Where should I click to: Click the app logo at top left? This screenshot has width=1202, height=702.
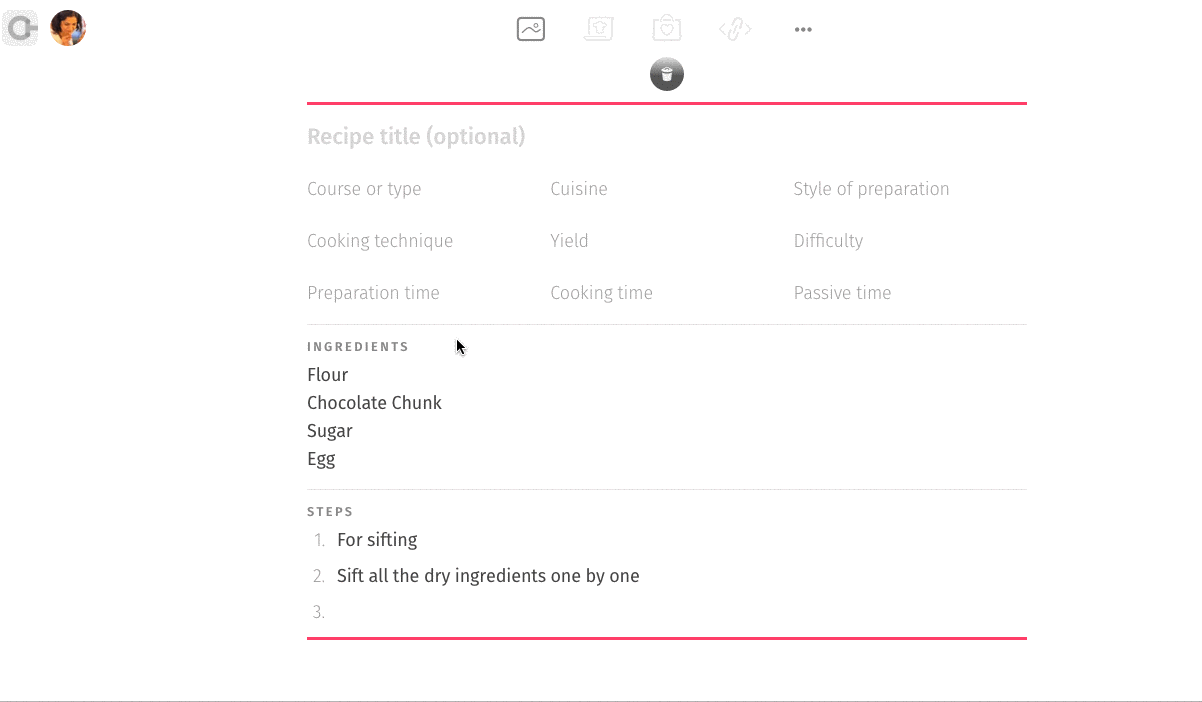(20, 28)
